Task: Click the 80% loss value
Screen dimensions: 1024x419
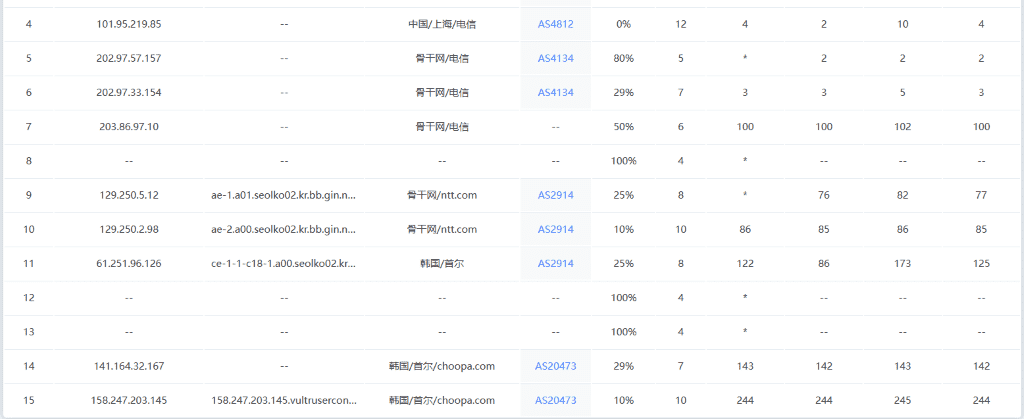Action: tap(624, 58)
